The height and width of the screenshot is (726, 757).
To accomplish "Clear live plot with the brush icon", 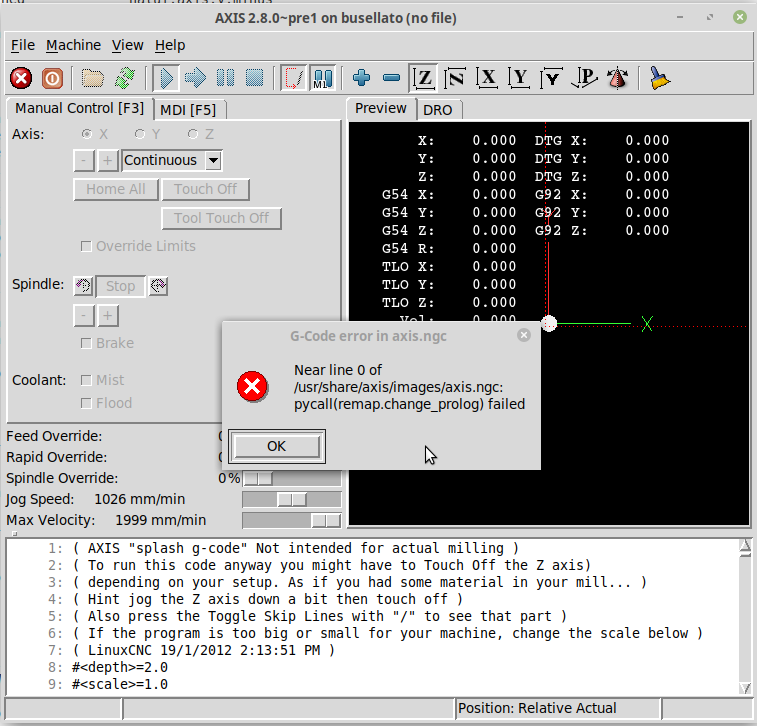I will [659, 78].
